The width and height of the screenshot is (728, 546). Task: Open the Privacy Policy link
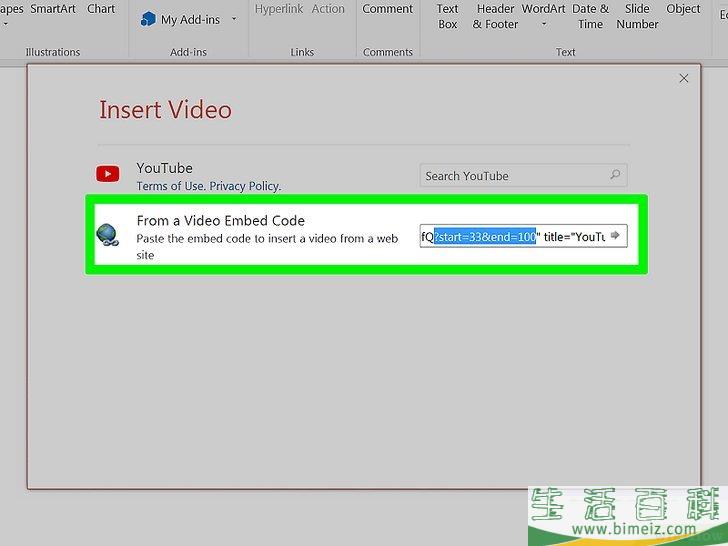(245, 186)
